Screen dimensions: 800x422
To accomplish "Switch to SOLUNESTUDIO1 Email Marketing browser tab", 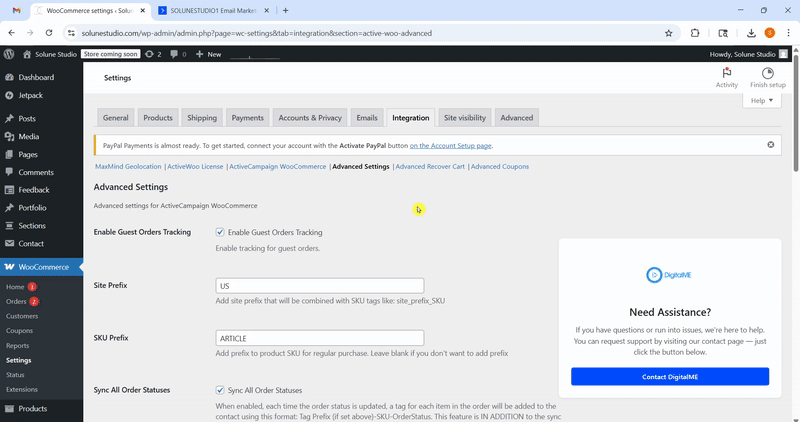I will [x=214, y=10].
